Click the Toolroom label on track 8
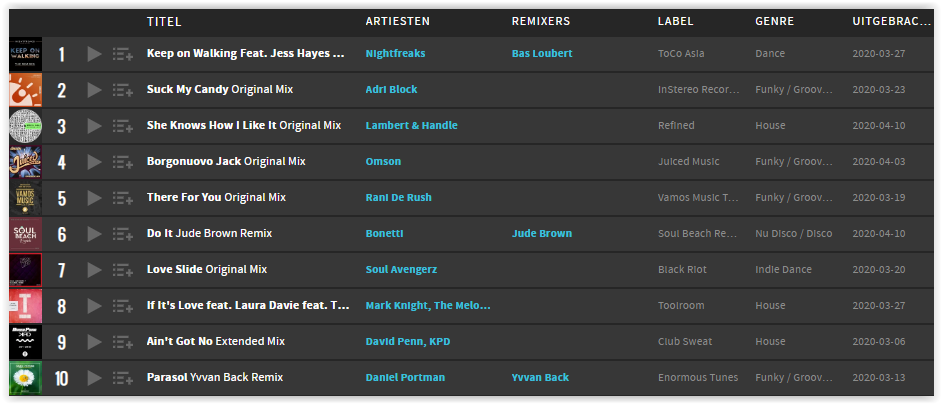 [x=681, y=305]
